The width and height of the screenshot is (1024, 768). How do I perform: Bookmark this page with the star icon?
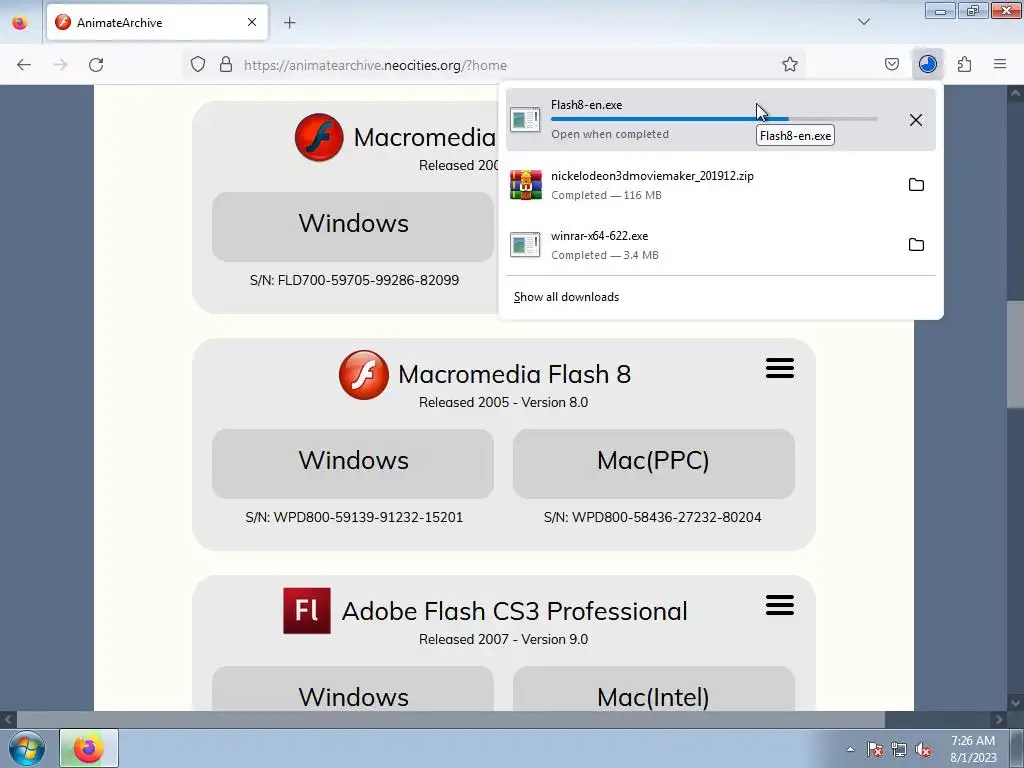point(790,65)
